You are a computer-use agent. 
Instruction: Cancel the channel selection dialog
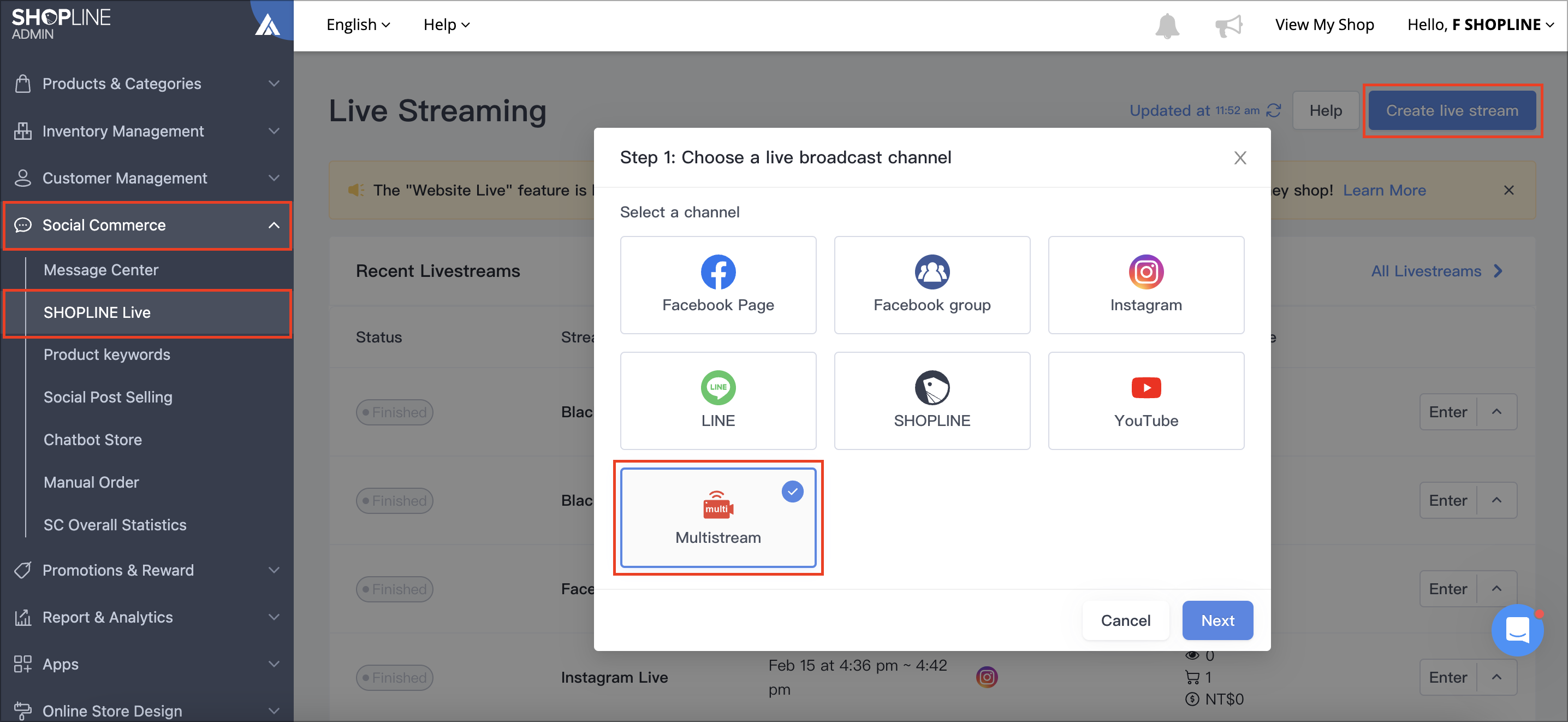pyautogui.click(x=1125, y=620)
